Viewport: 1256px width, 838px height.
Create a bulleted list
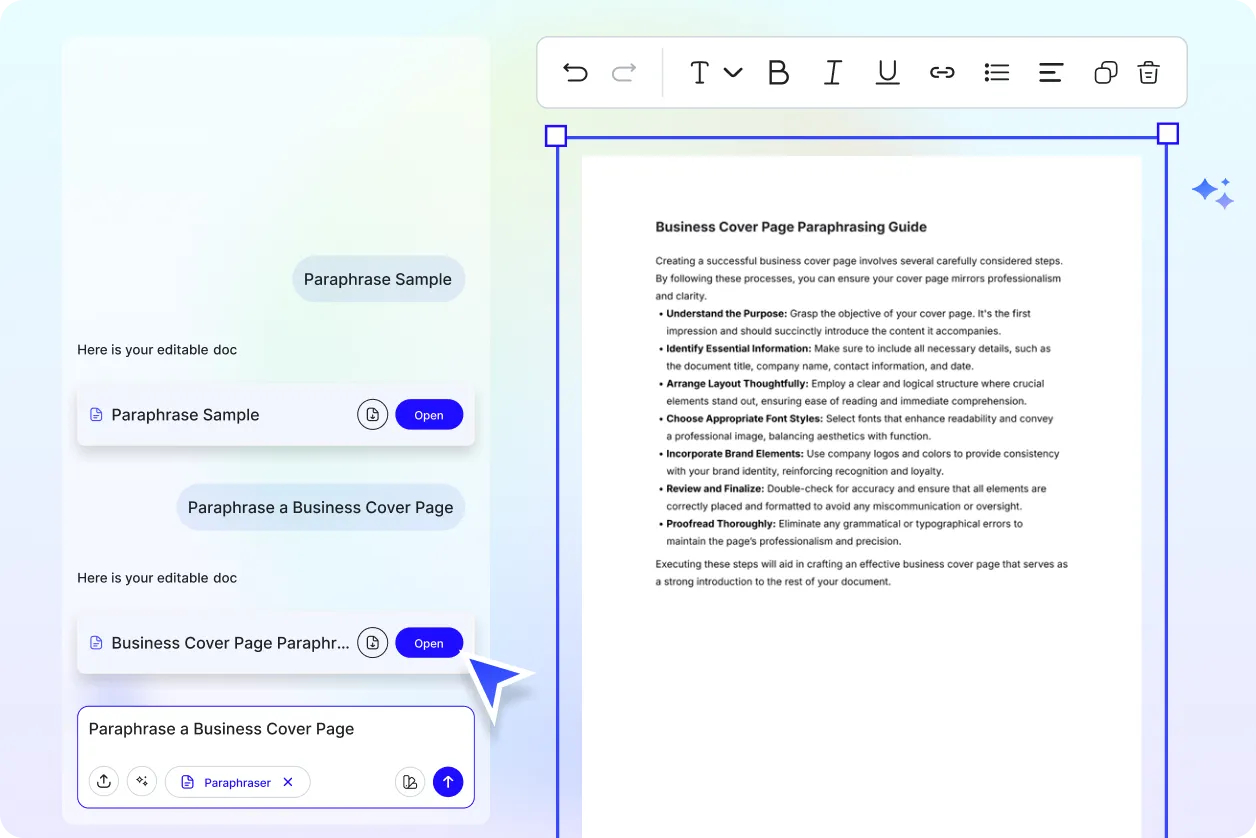(x=996, y=72)
